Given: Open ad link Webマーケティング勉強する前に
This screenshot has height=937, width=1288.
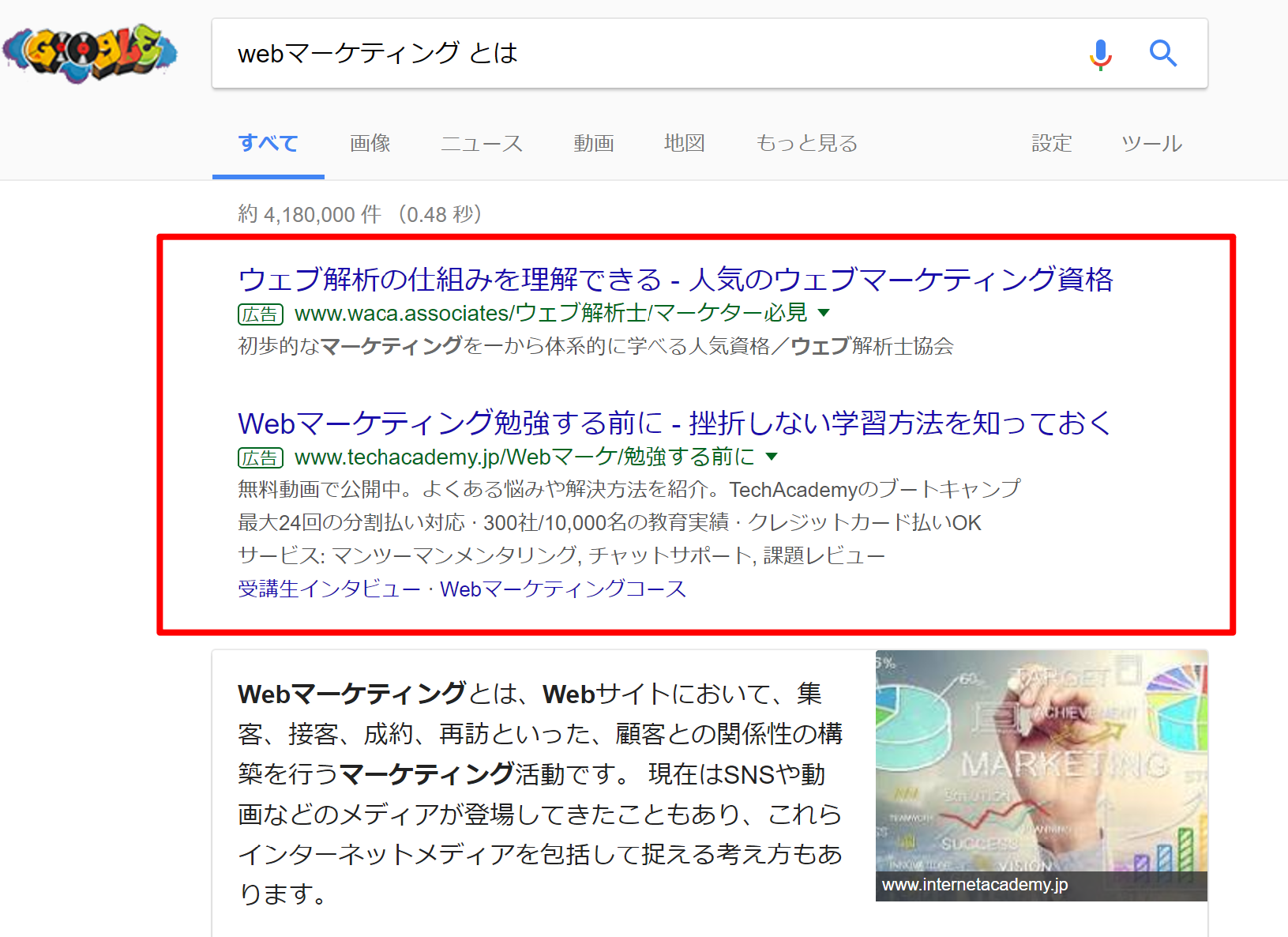Looking at the screenshot, I should point(675,423).
